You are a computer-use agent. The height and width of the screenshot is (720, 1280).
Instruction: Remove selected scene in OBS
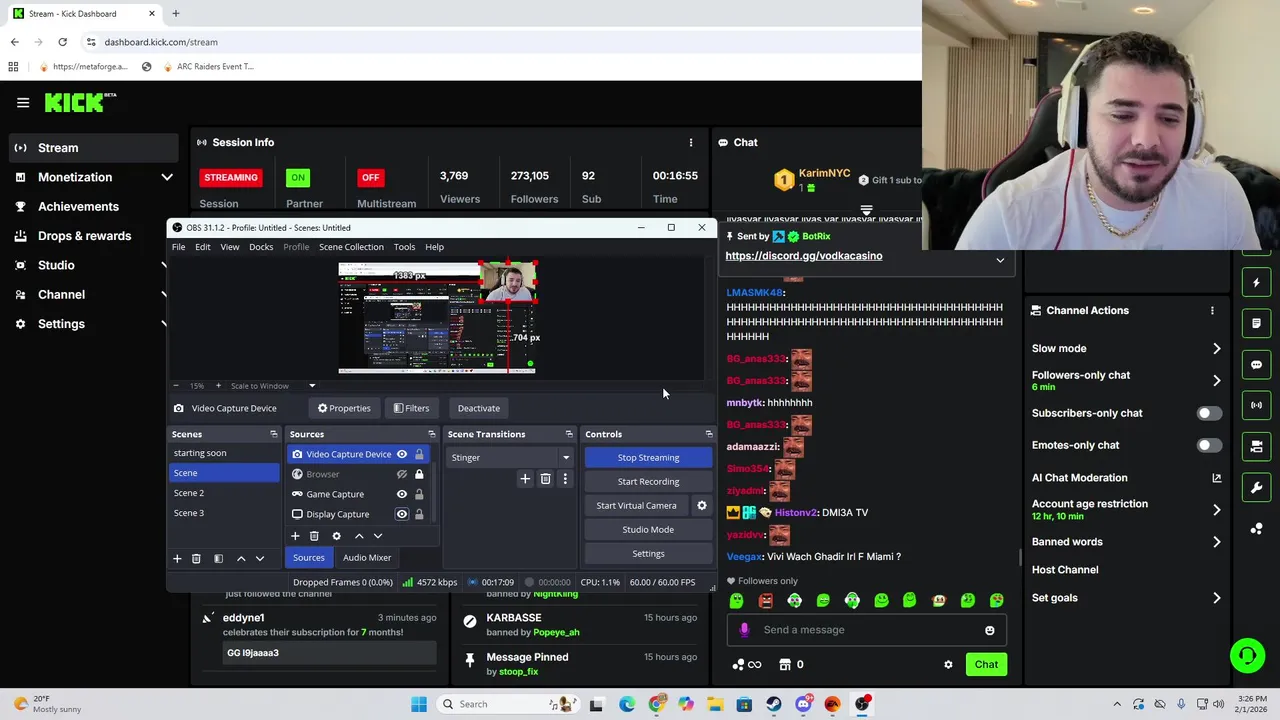pyautogui.click(x=196, y=558)
